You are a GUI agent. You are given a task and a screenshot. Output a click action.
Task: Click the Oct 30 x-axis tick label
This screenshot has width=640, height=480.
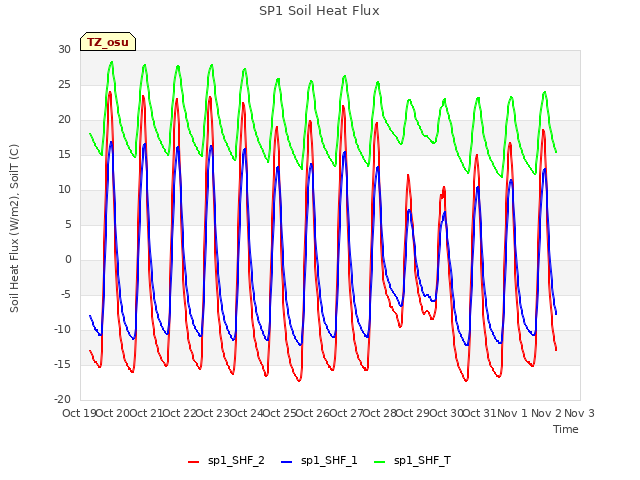[x=447, y=413]
